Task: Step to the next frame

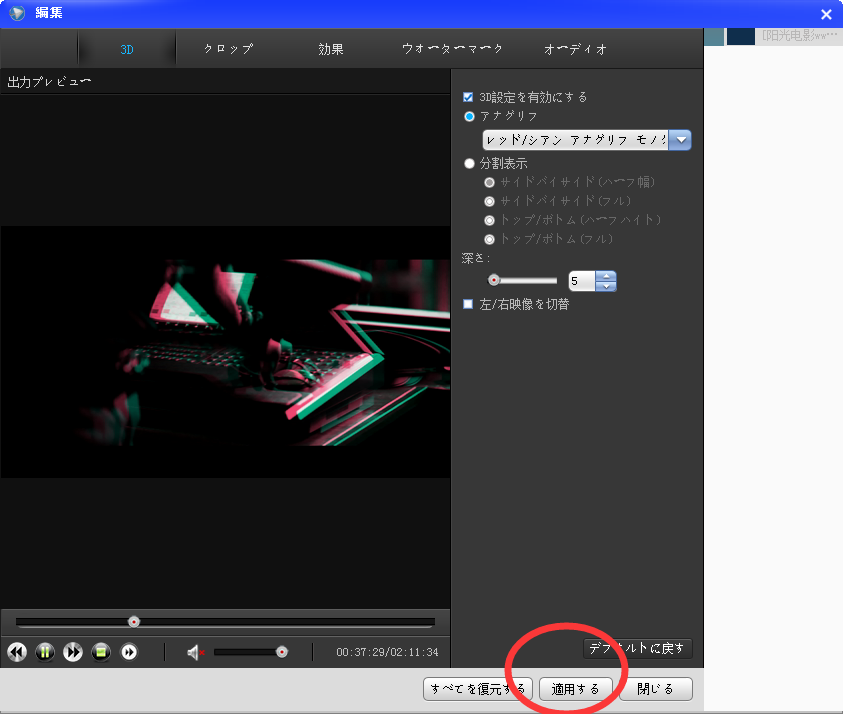Action: [x=129, y=652]
